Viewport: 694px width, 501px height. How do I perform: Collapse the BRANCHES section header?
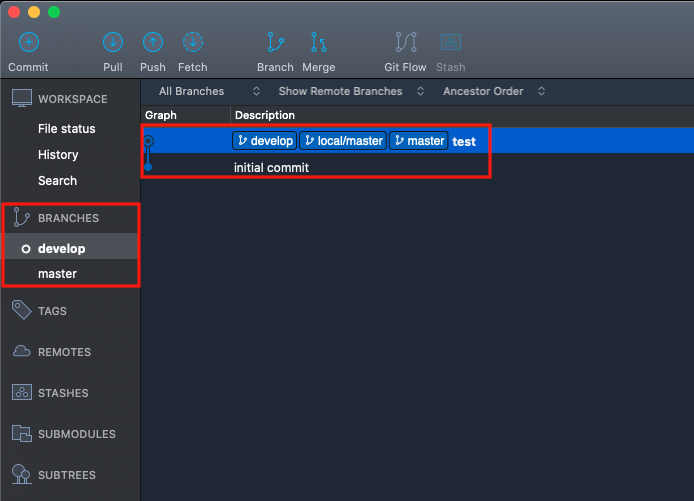coord(69,218)
